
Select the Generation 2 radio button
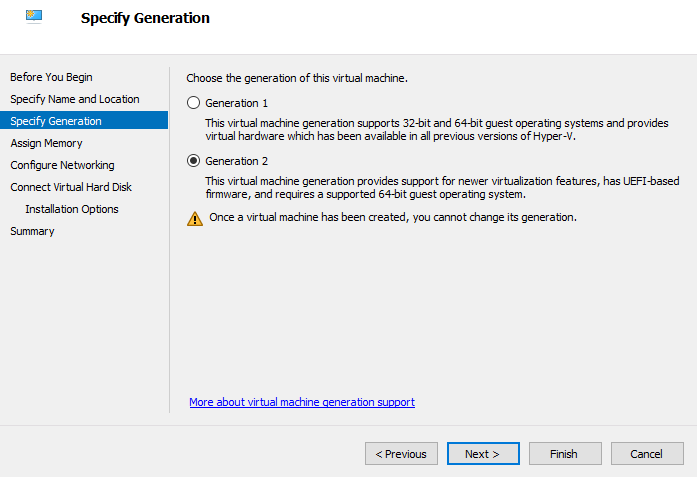point(194,161)
